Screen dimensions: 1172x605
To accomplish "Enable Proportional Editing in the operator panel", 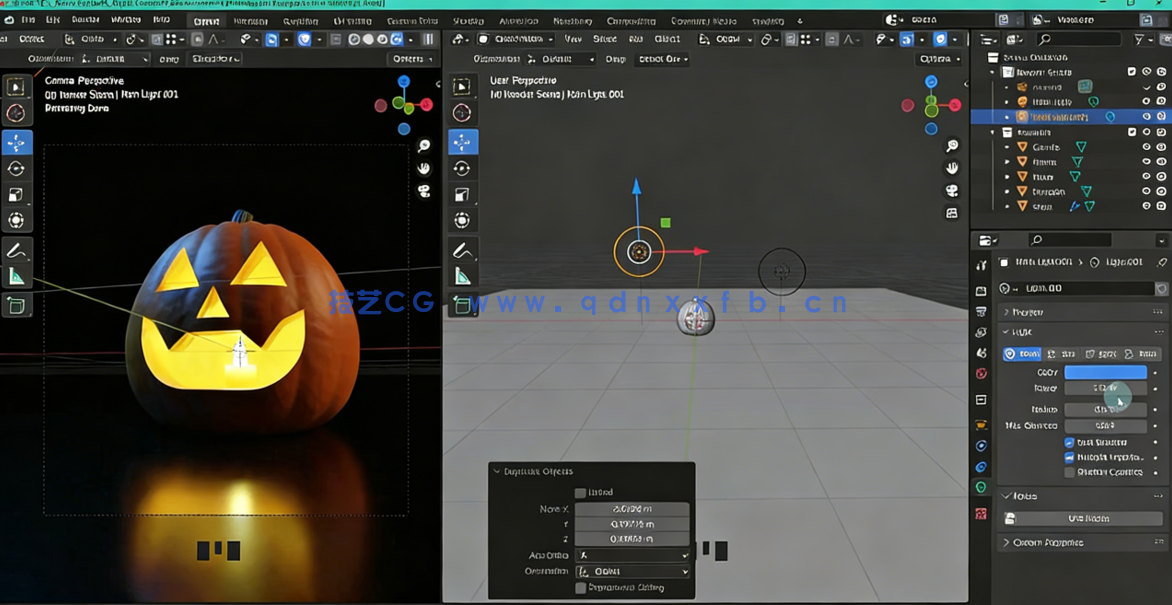I will pyautogui.click(x=581, y=587).
